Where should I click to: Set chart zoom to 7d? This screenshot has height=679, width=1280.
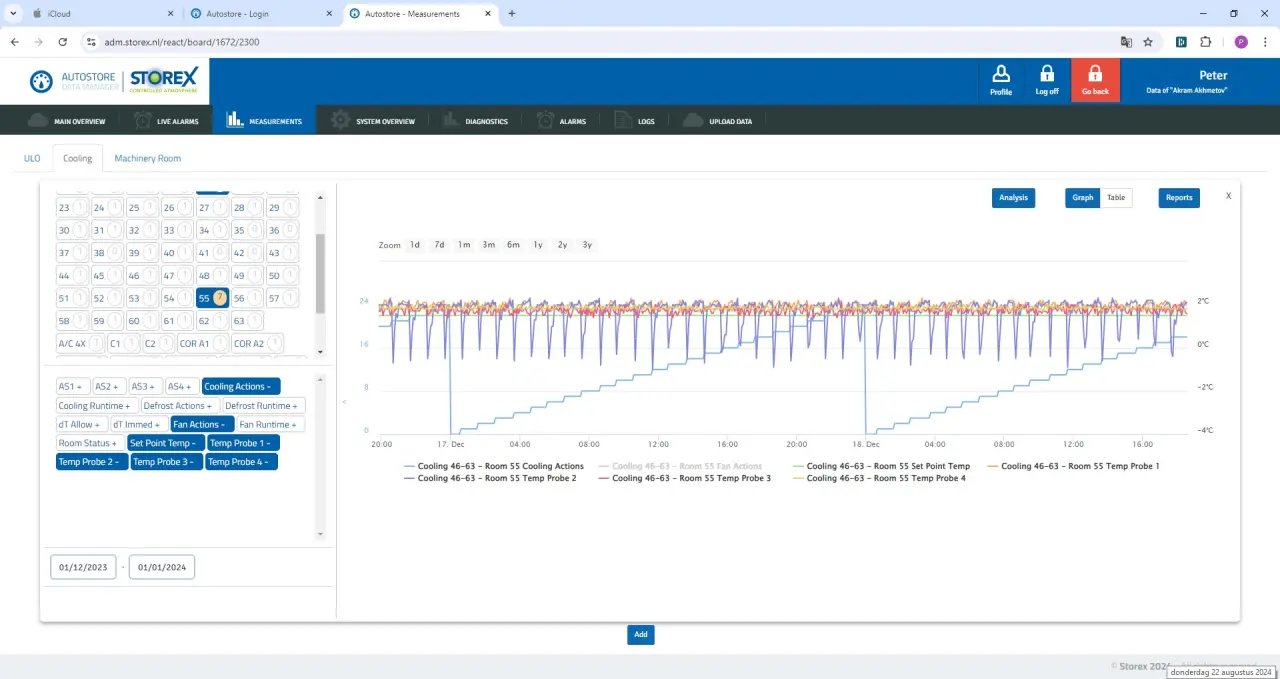[439, 245]
